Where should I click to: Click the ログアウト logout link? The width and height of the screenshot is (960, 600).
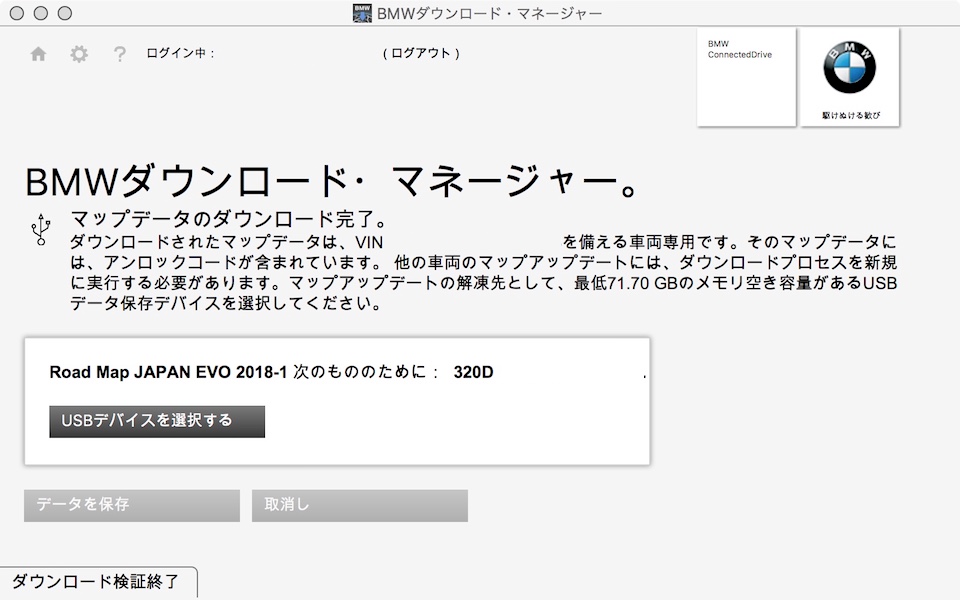click(x=421, y=53)
